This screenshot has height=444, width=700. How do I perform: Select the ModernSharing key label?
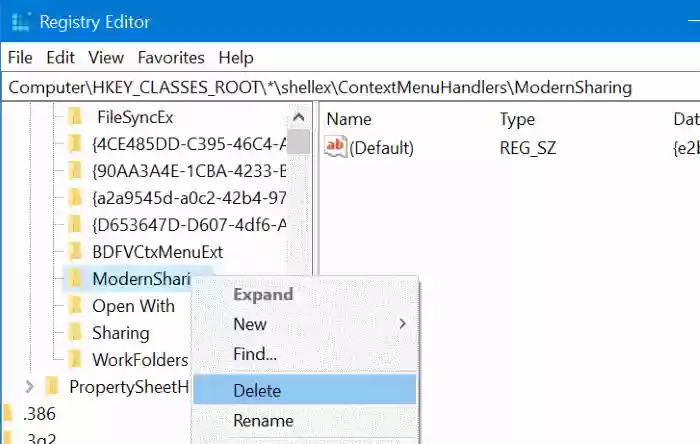[142, 279]
